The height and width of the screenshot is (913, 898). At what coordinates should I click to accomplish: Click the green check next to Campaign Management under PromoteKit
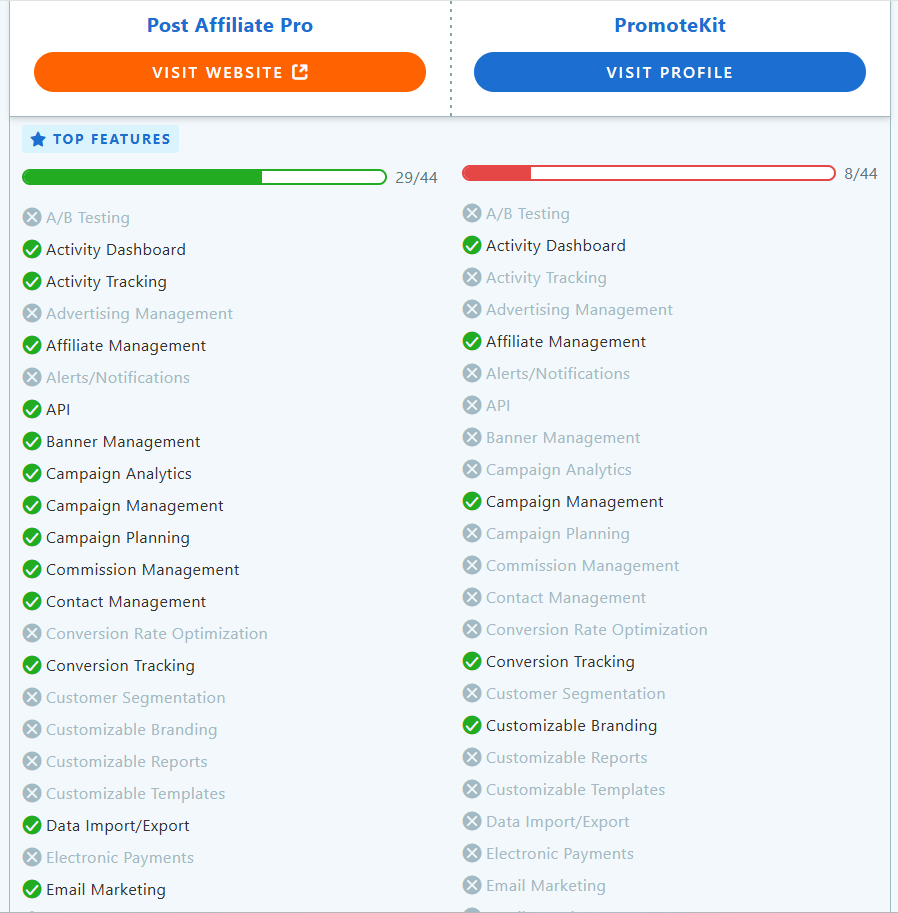471,501
